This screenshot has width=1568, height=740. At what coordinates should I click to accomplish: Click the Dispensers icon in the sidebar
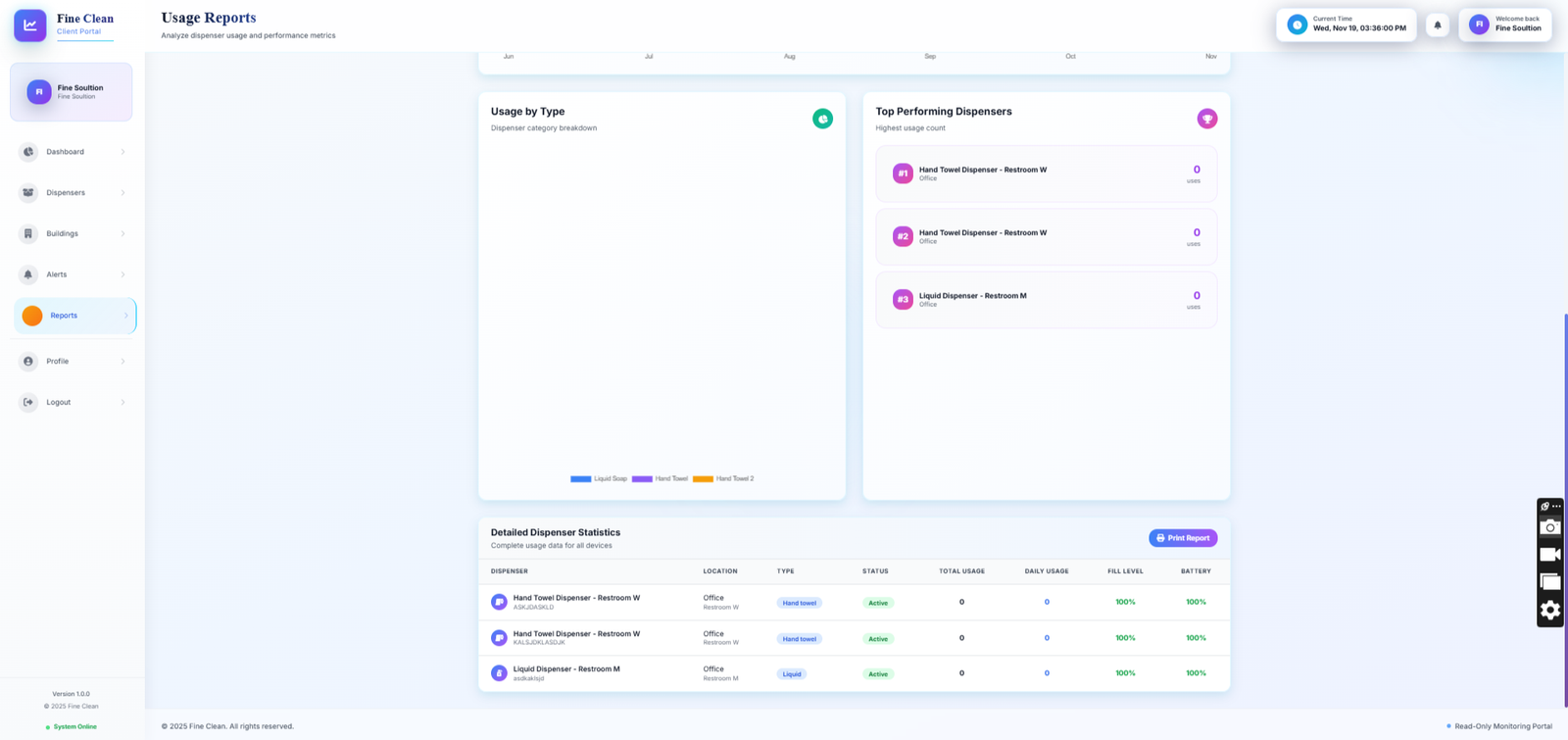click(28, 193)
